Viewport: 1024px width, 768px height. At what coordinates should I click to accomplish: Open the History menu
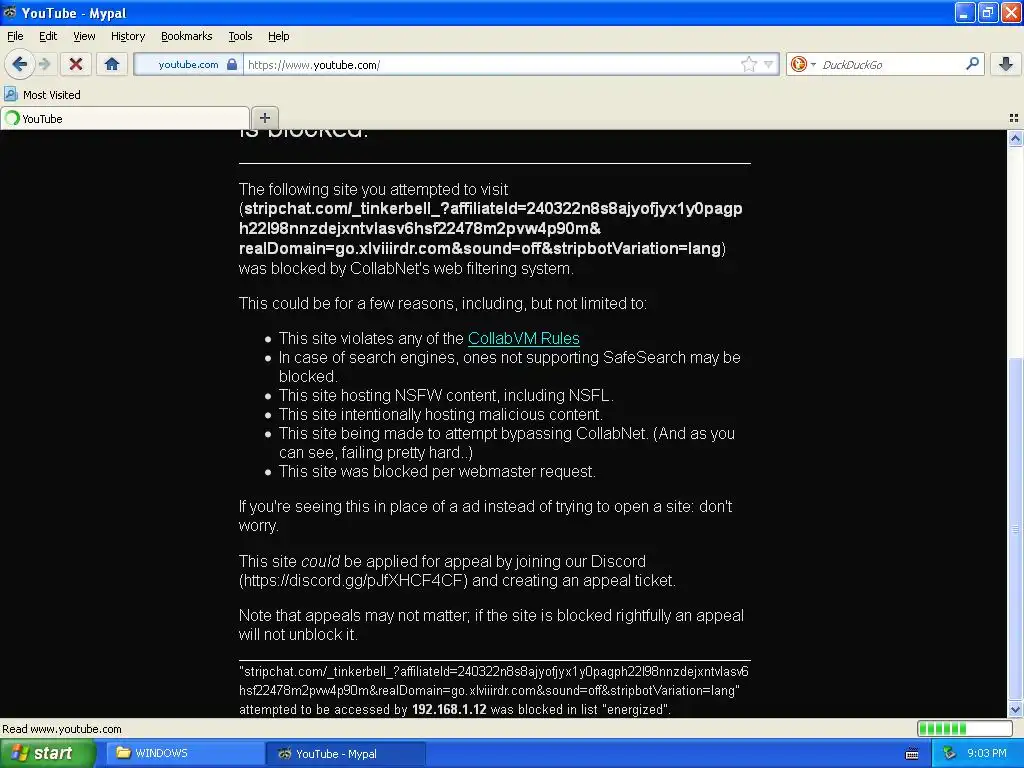click(127, 36)
